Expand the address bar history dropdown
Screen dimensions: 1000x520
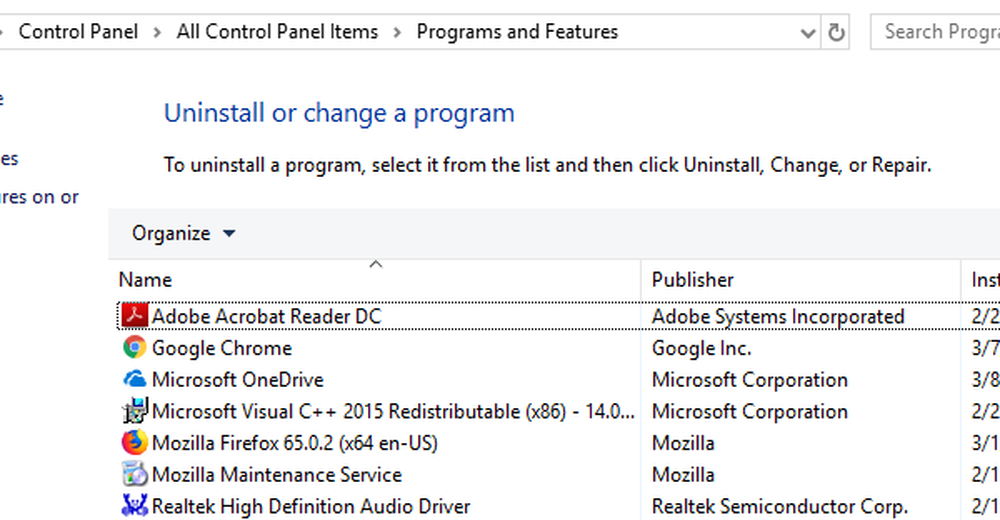coord(808,33)
